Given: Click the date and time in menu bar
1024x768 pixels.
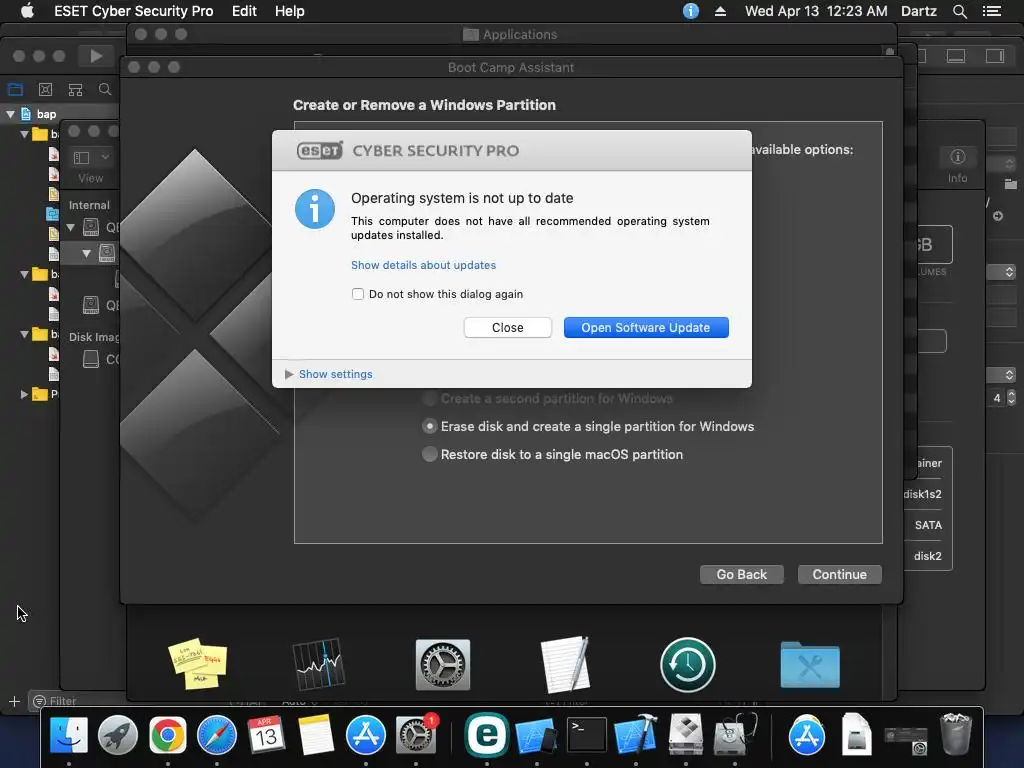Looking at the screenshot, I should click(x=816, y=11).
